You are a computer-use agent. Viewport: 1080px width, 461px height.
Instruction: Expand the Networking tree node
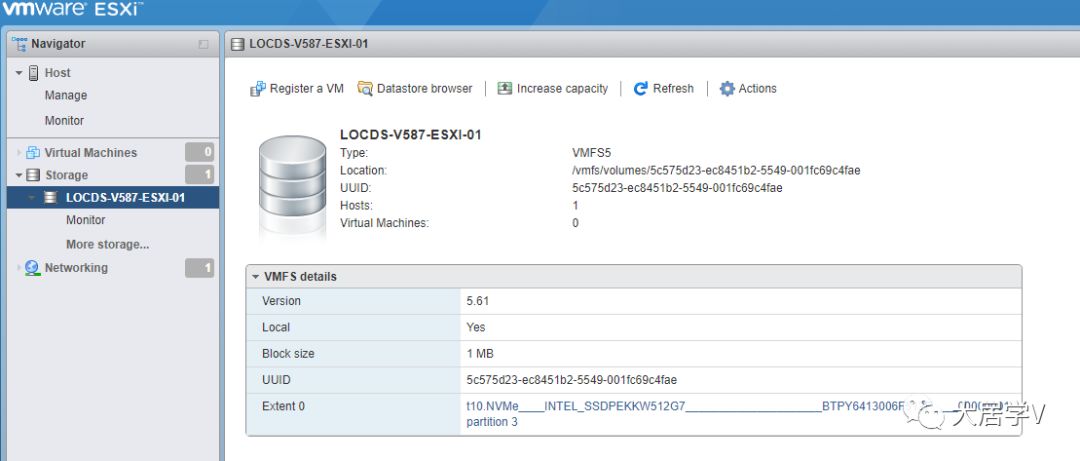click(19, 268)
